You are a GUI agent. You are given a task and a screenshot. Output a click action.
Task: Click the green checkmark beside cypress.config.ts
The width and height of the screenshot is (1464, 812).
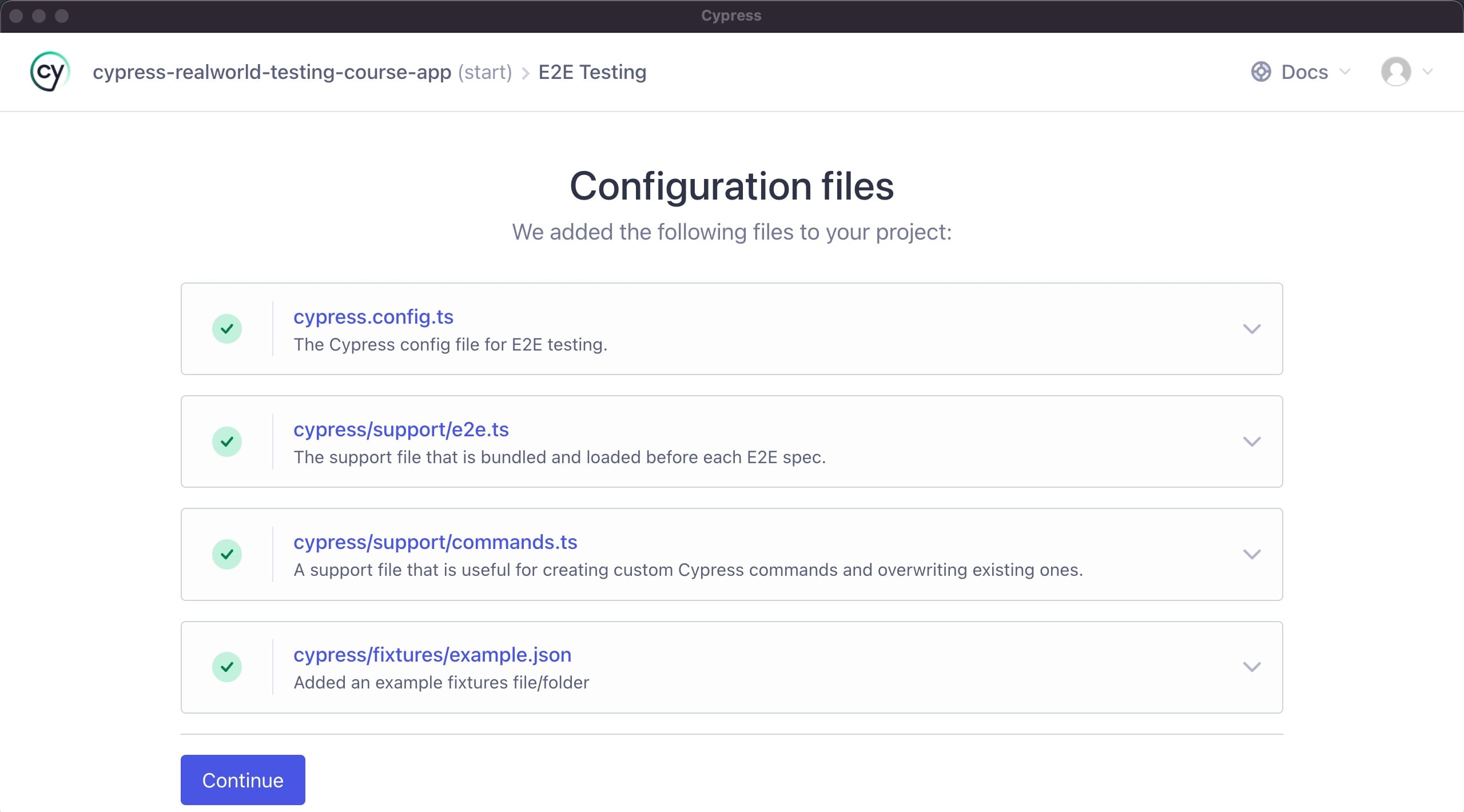(228, 328)
